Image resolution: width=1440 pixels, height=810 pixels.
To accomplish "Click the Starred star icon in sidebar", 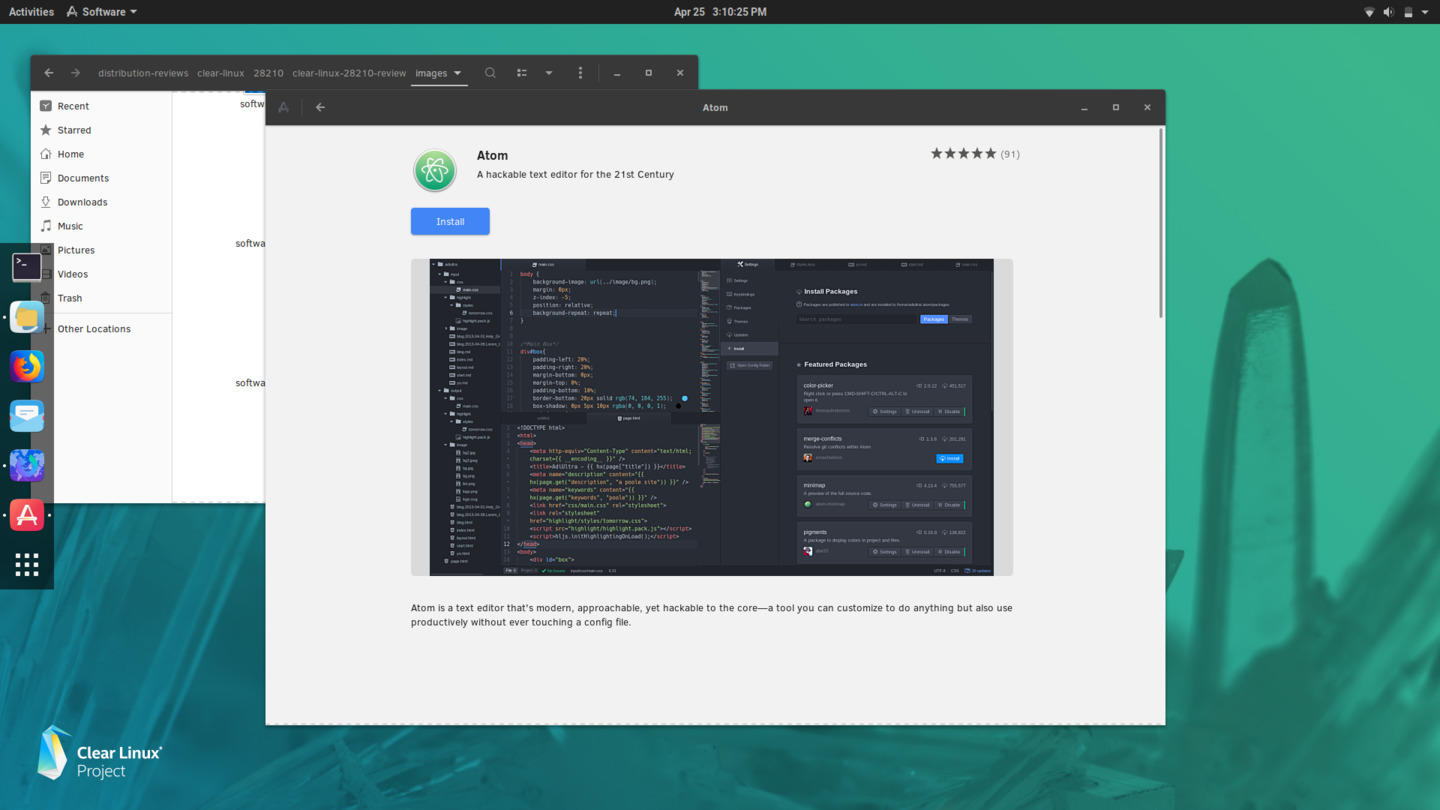I will (x=45, y=130).
